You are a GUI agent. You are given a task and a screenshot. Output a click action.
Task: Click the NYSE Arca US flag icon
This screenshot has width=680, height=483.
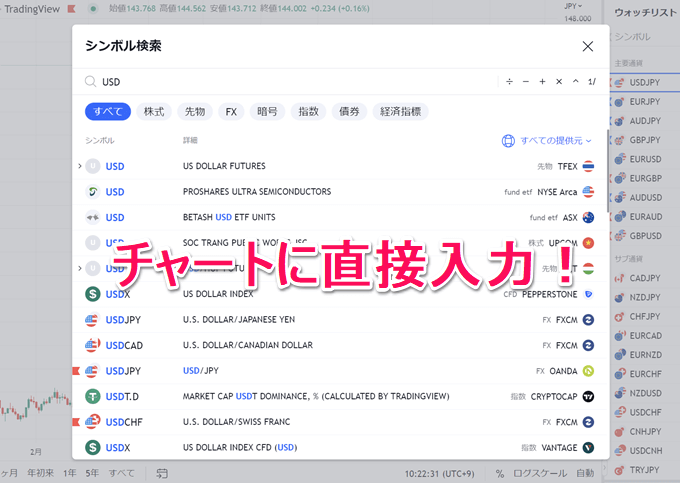[x=588, y=192]
